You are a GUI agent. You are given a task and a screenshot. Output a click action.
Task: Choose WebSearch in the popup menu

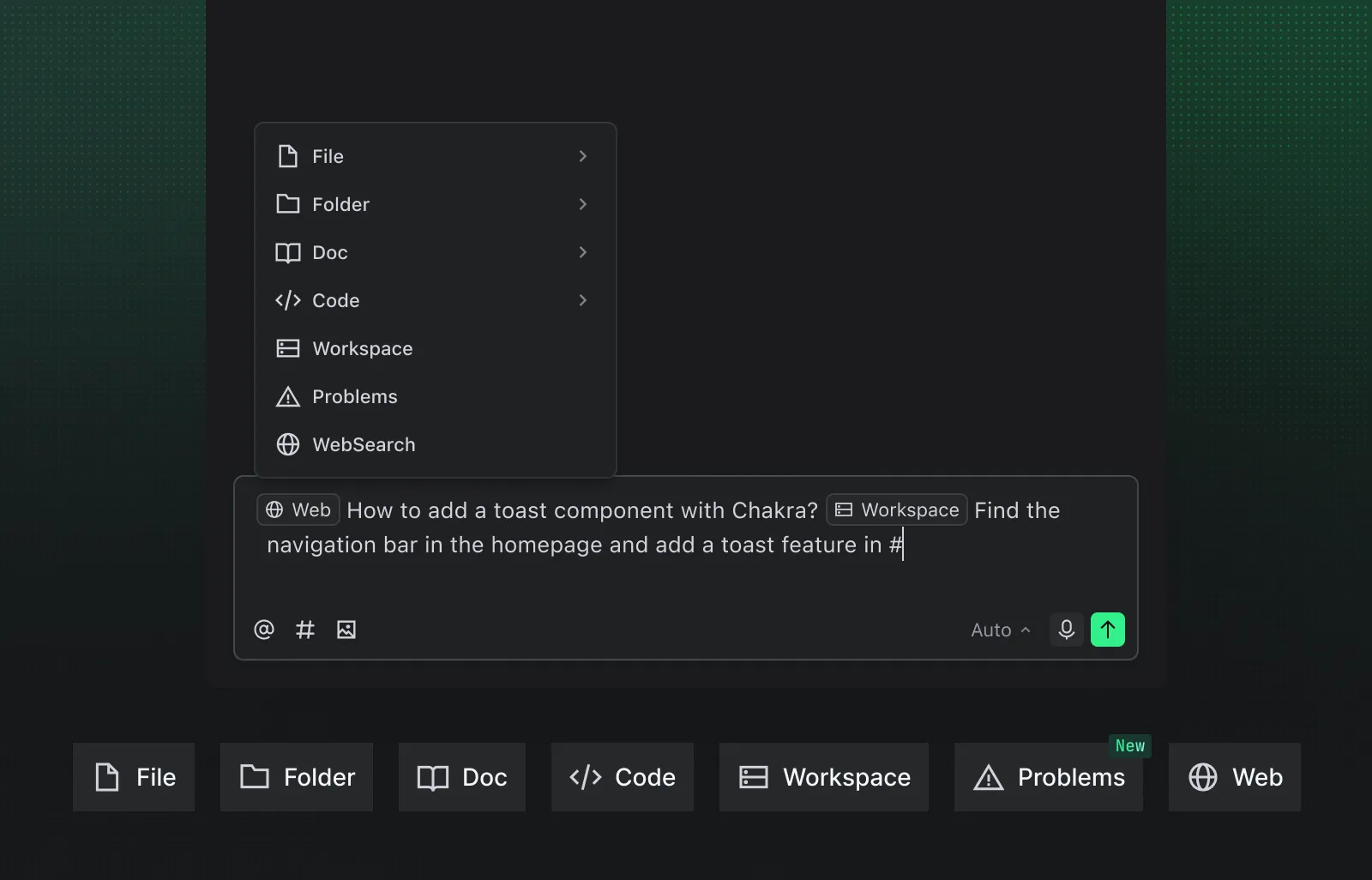[364, 444]
